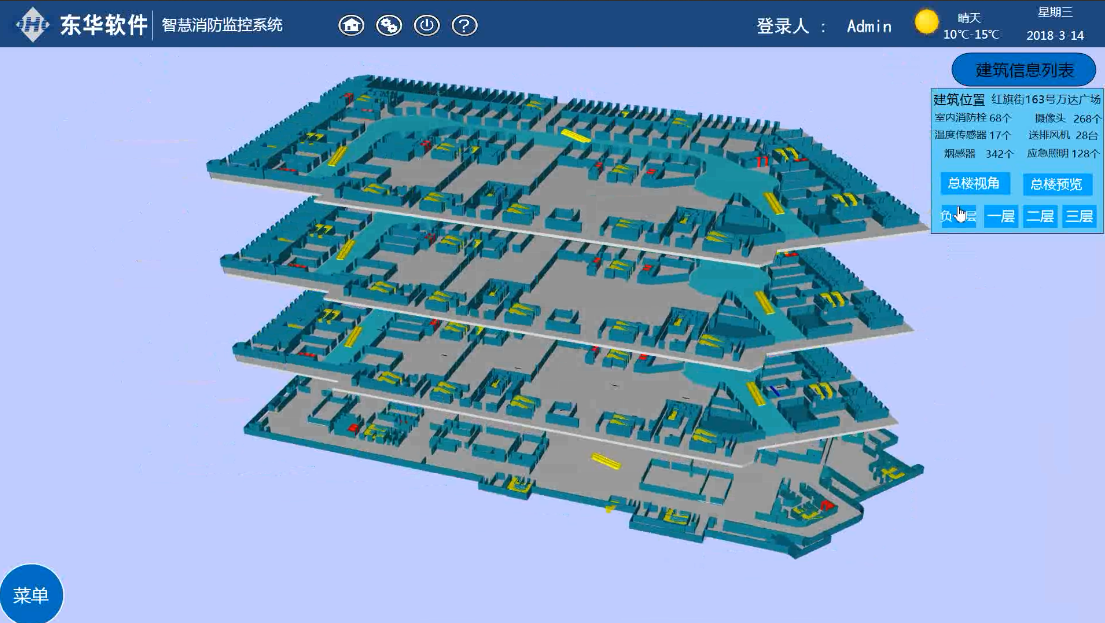Click the Admin username in the header
Image resolution: width=1105 pixels, height=623 pixels.
pos(868,26)
